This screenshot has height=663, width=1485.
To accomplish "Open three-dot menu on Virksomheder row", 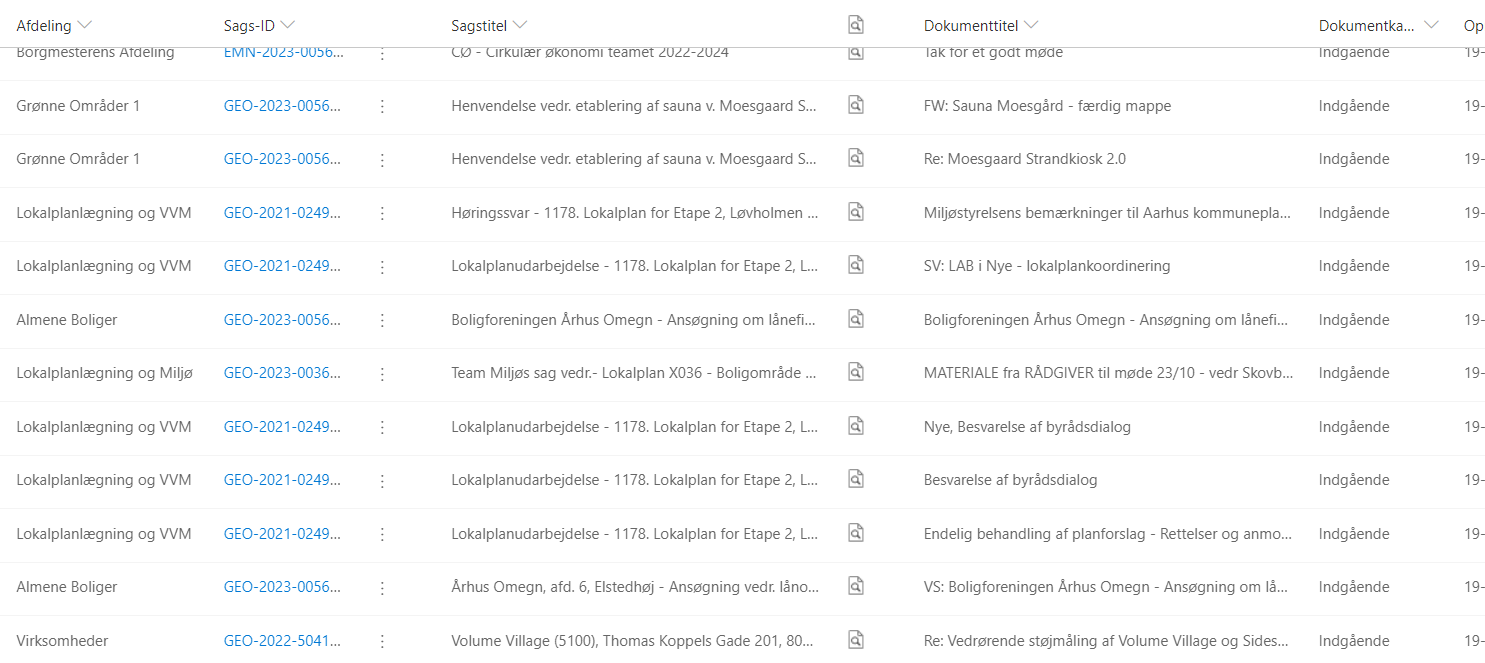I will pos(382,641).
